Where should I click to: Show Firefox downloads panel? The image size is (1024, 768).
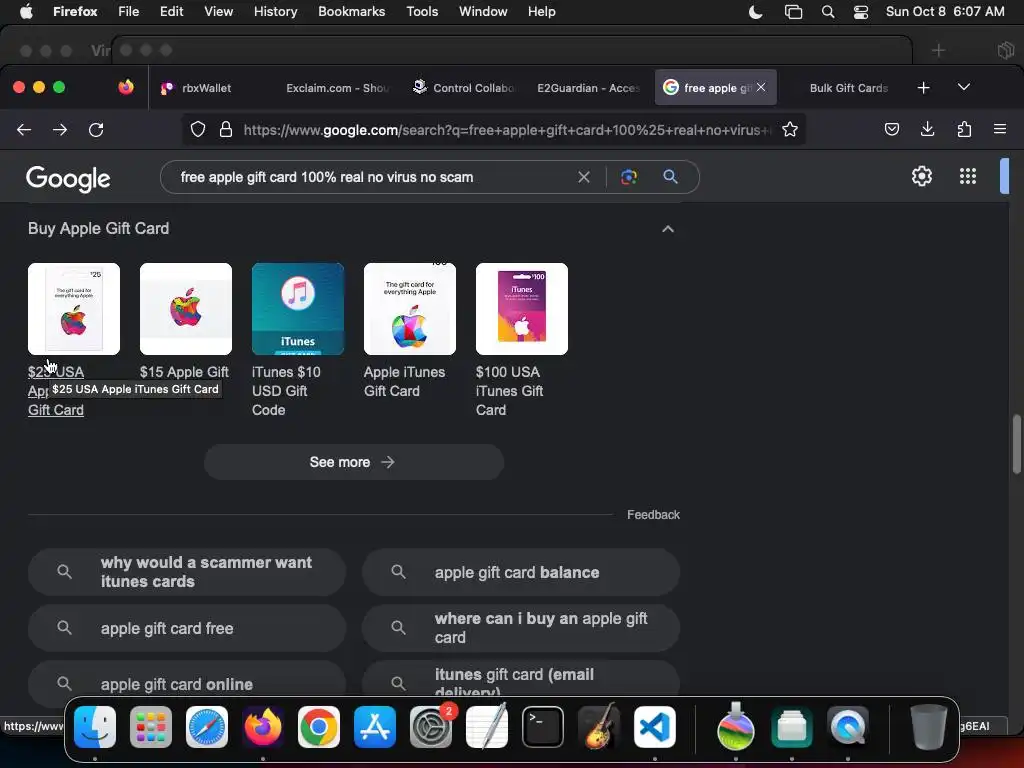point(927,129)
